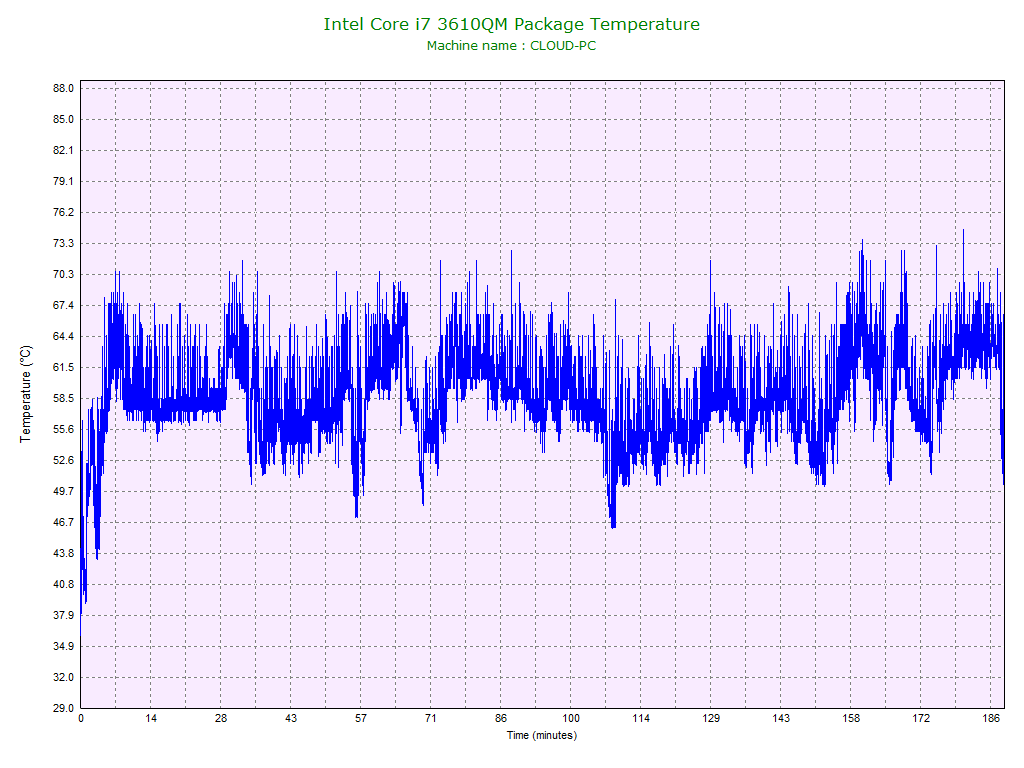Click the 29.0 temperature axis value
The image size is (1024, 768).
click(63, 708)
